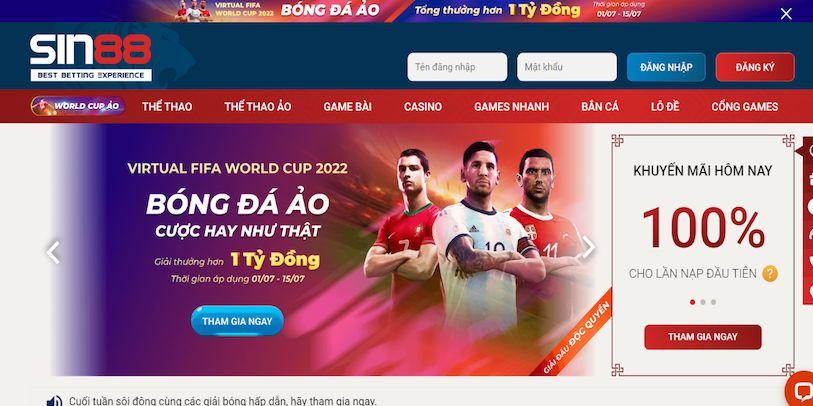Open the live chat bubble icon
This screenshot has height=406, width=813.
coord(800,391)
